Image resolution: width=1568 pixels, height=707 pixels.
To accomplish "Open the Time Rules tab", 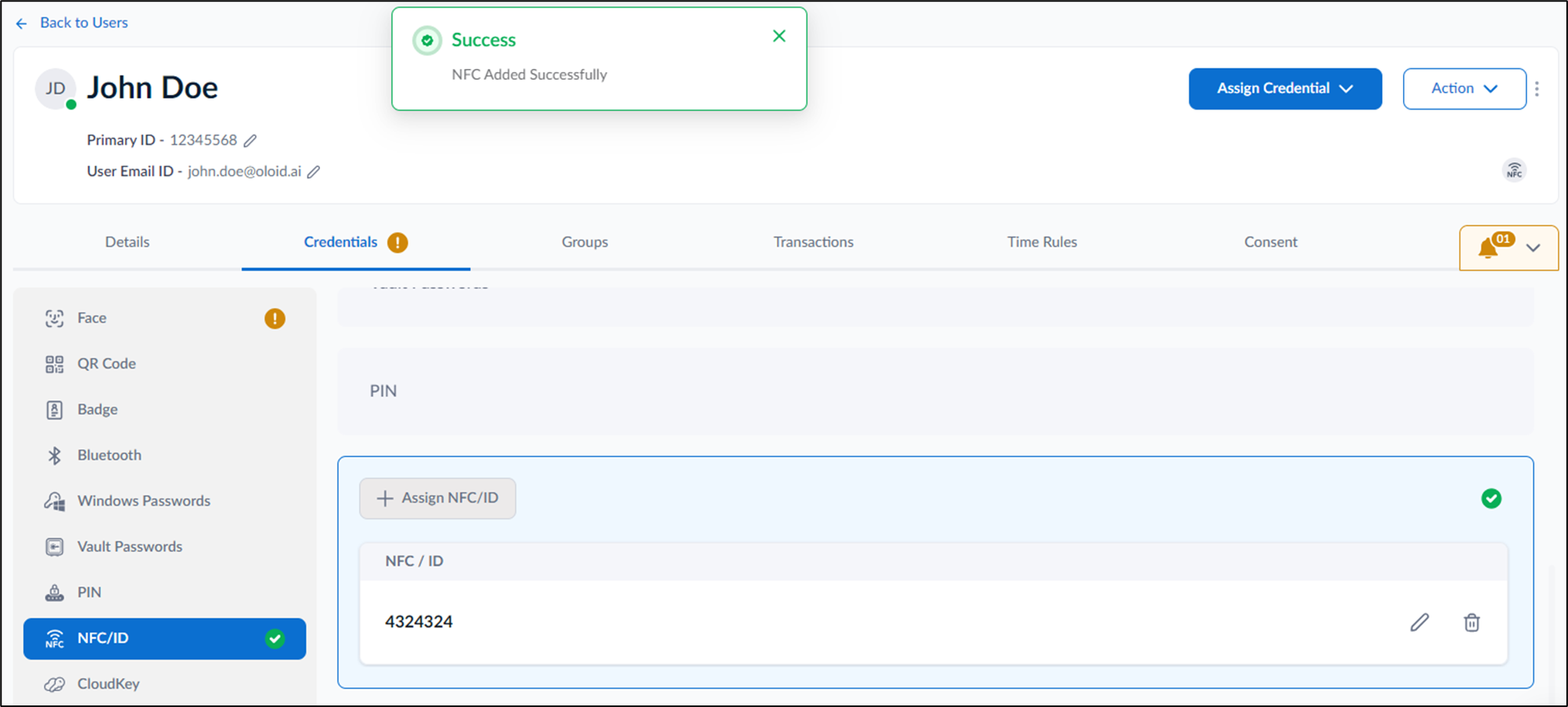I will 1041,242.
